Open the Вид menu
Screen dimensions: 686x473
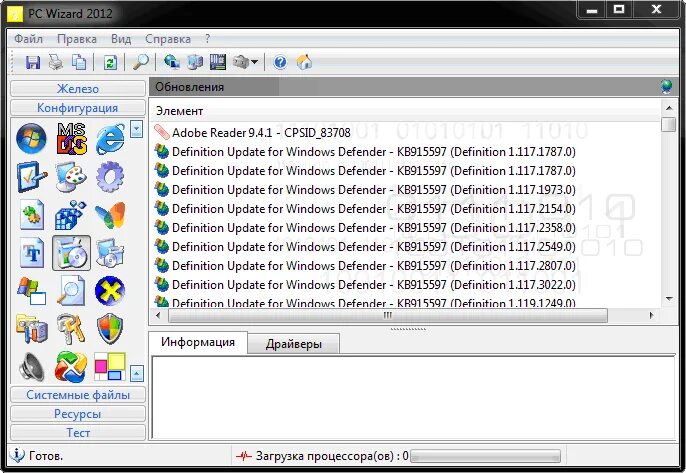pos(121,39)
